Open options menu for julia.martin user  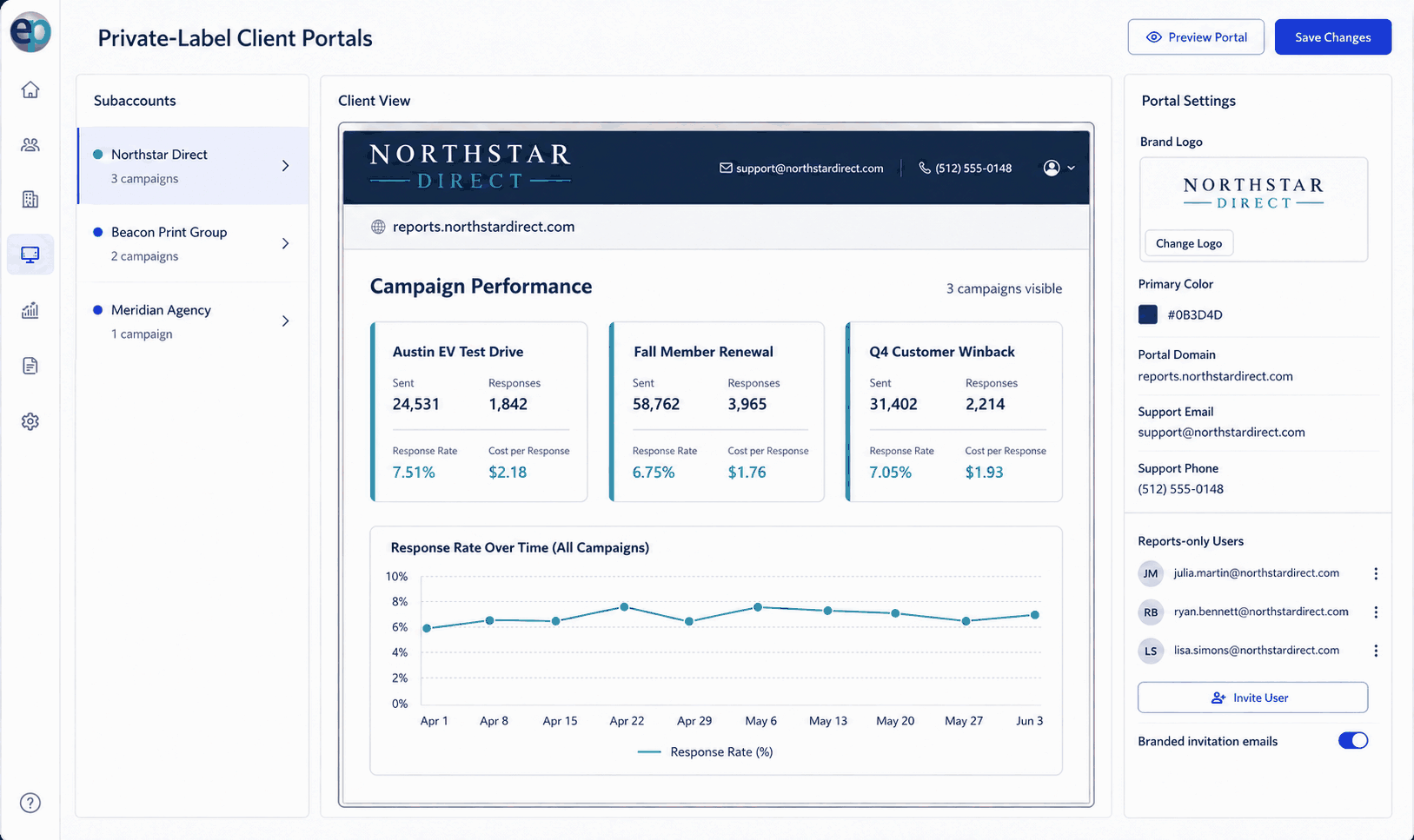[1375, 573]
